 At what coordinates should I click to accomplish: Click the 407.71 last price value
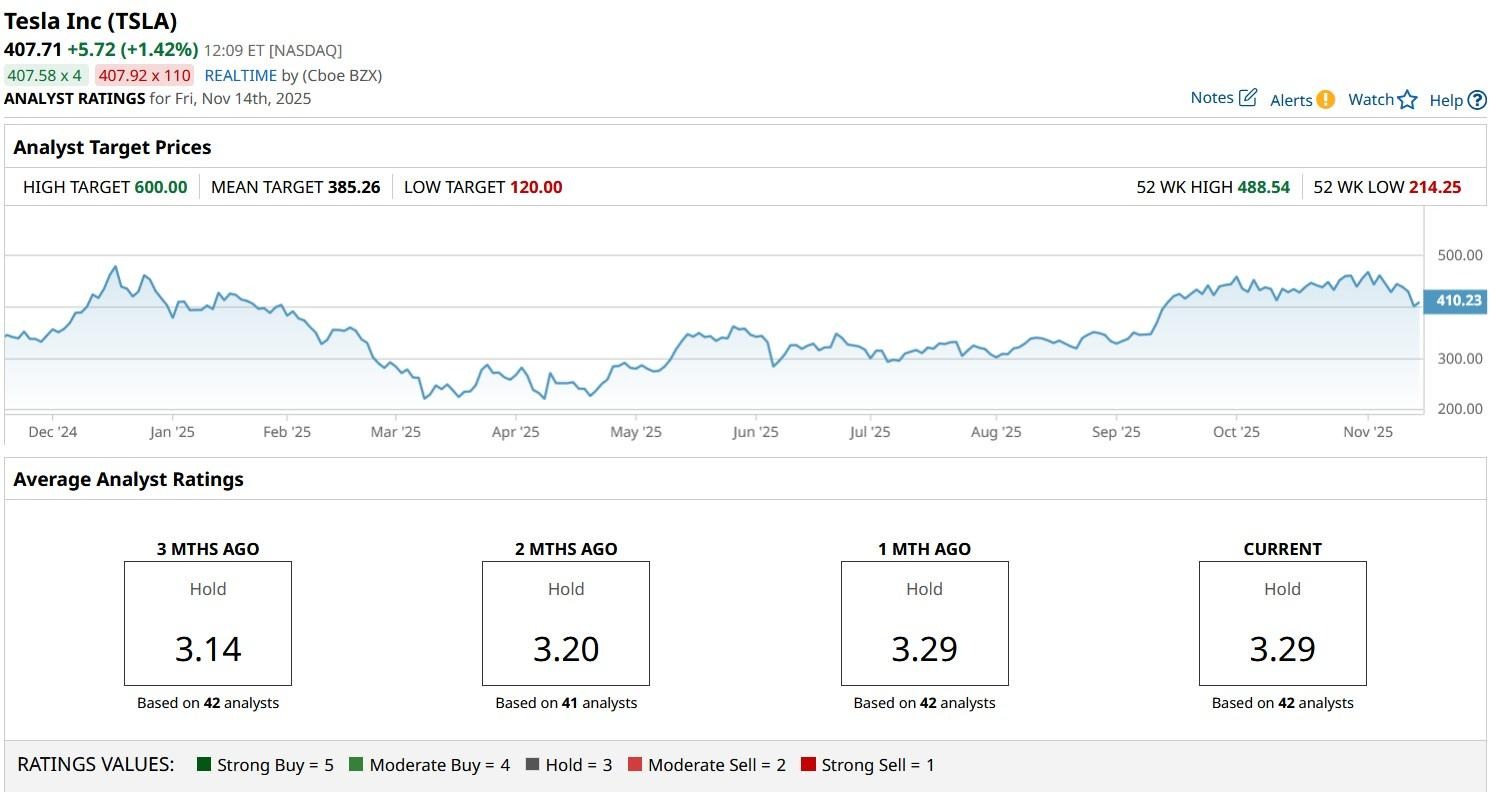coord(33,49)
